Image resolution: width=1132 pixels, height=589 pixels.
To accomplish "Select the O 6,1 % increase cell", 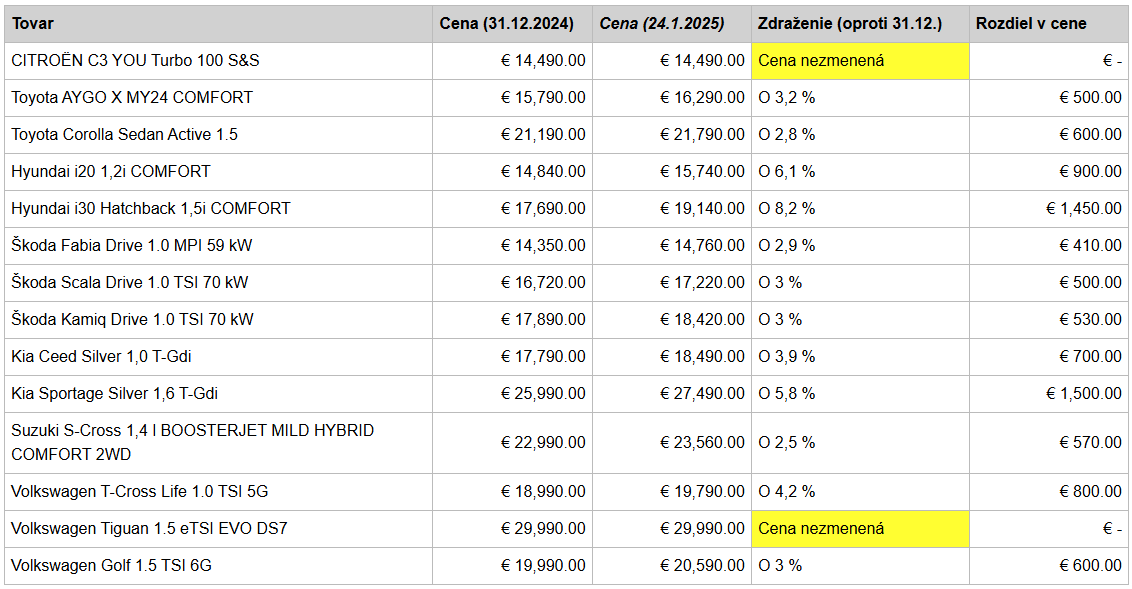I will coord(787,171).
